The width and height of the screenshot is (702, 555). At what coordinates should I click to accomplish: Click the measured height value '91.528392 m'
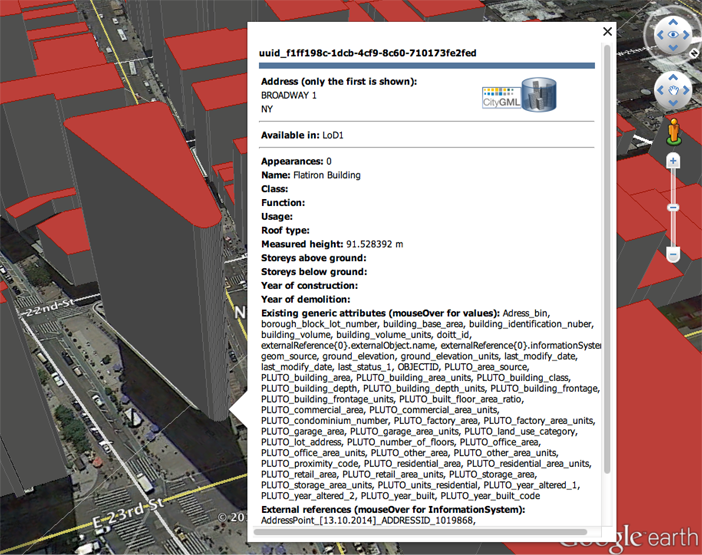click(x=375, y=244)
